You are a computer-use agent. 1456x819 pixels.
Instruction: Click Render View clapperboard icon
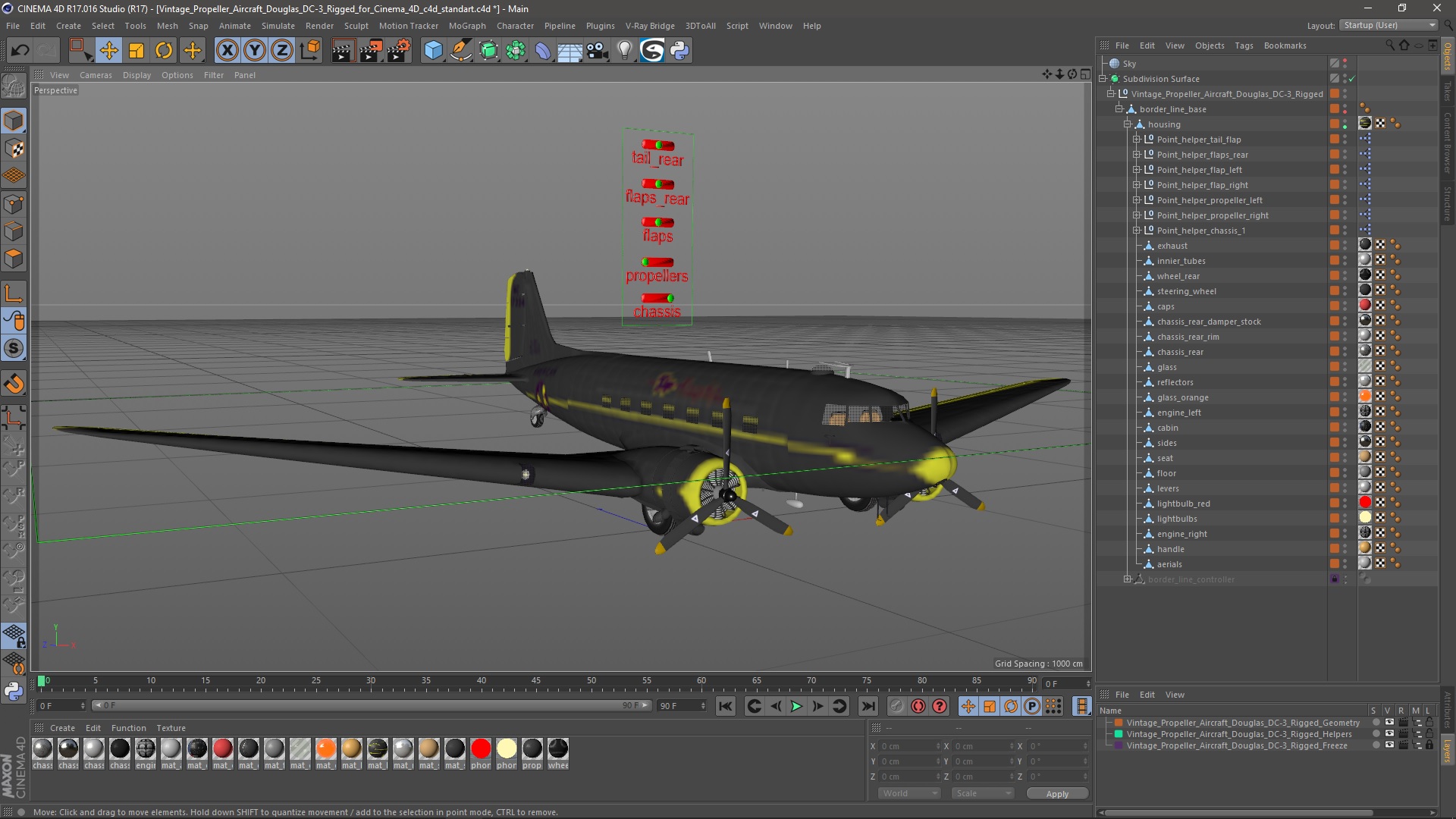pos(343,51)
